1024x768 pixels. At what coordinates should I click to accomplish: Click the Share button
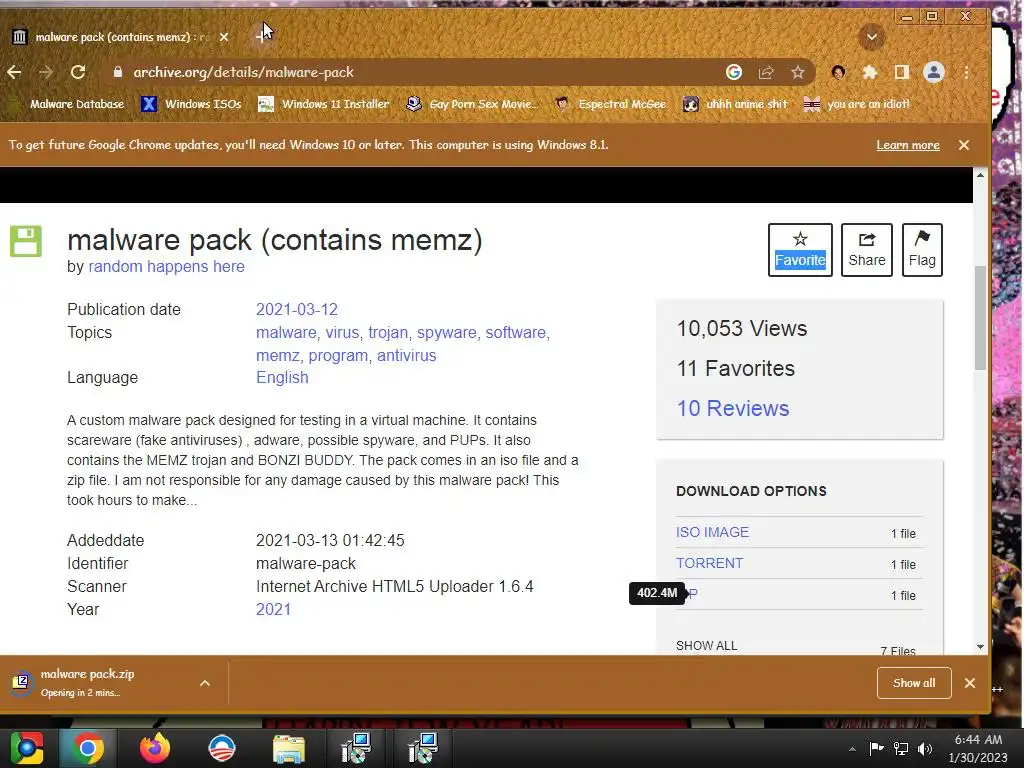tap(867, 250)
